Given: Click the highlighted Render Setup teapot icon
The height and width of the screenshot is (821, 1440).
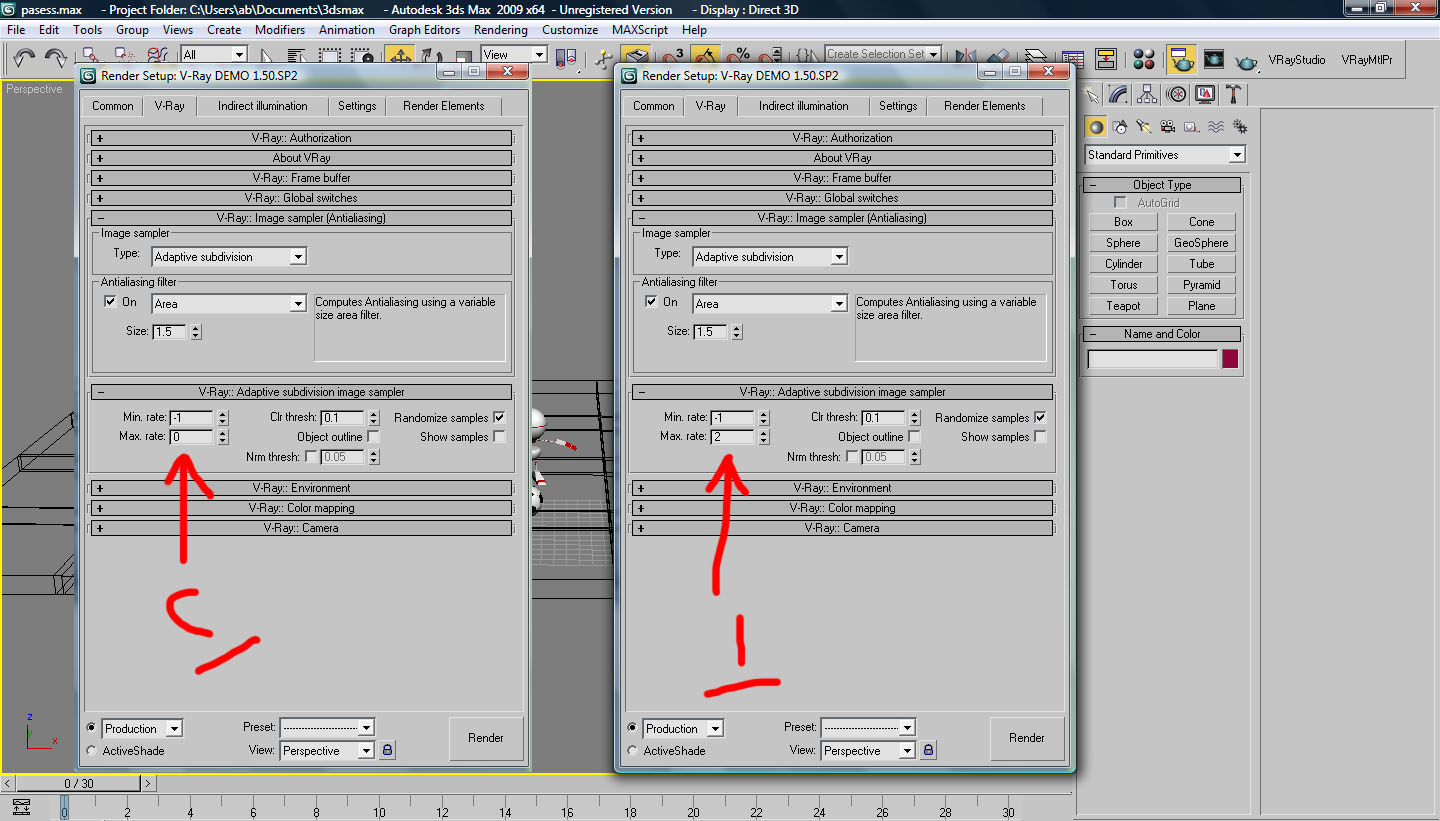Looking at the screenshot, I should (1183, 59).
